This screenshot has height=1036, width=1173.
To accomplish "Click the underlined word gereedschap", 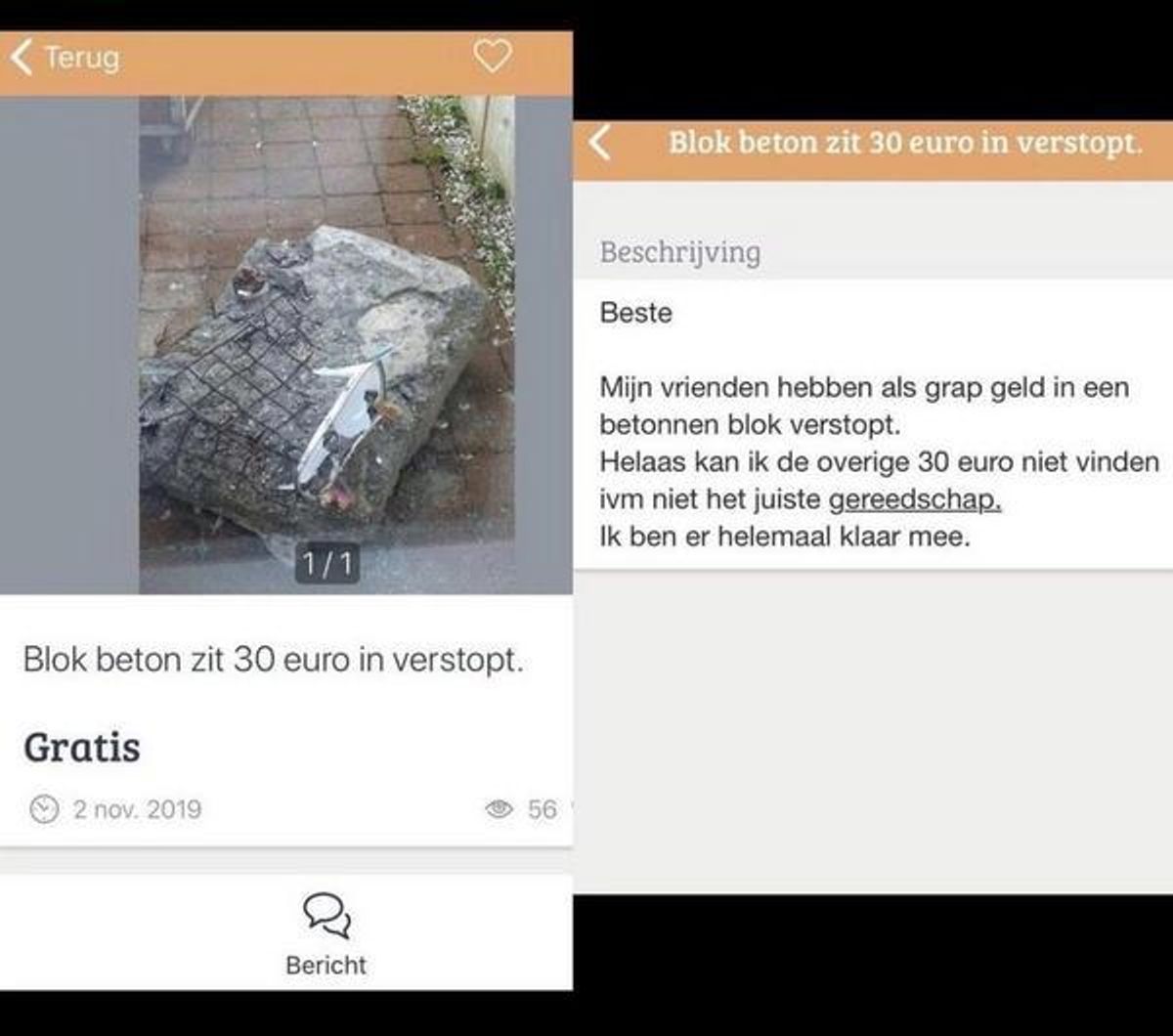I will tap(915, 500).
